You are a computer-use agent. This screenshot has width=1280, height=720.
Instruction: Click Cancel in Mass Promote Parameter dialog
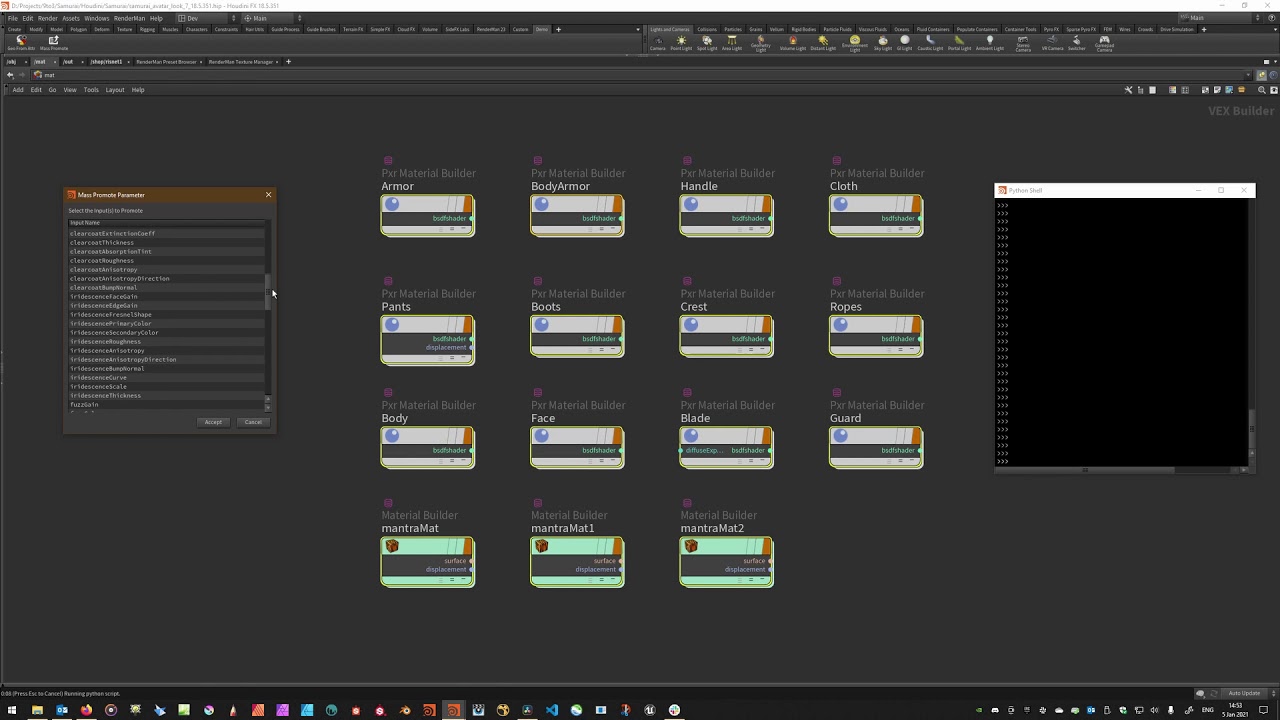[x=253, y=422]
